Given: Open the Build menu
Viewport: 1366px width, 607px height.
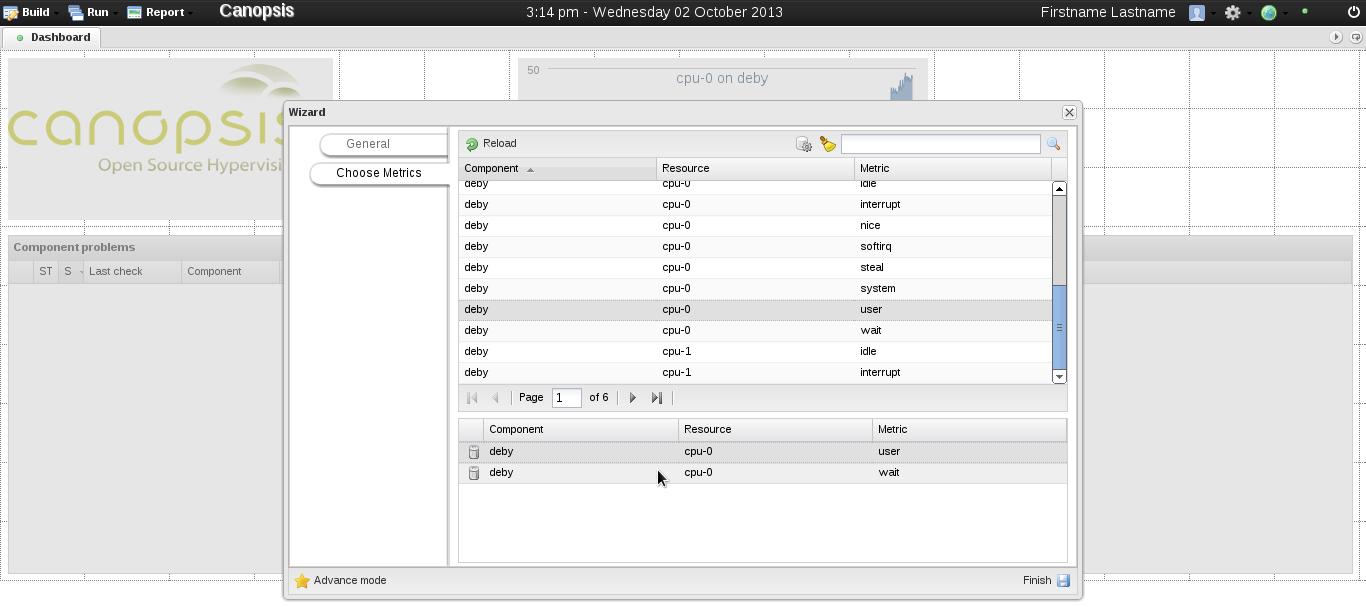Looking at the screenshot, I should 27,12.
